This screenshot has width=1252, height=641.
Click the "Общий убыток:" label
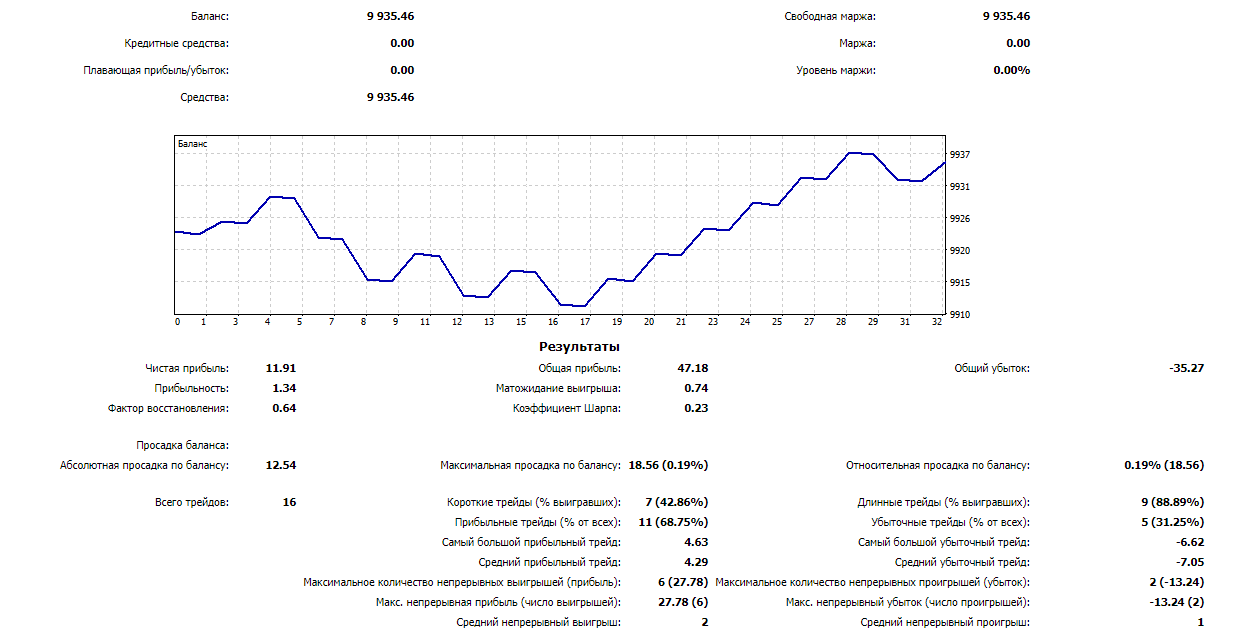tap(992, 368)
